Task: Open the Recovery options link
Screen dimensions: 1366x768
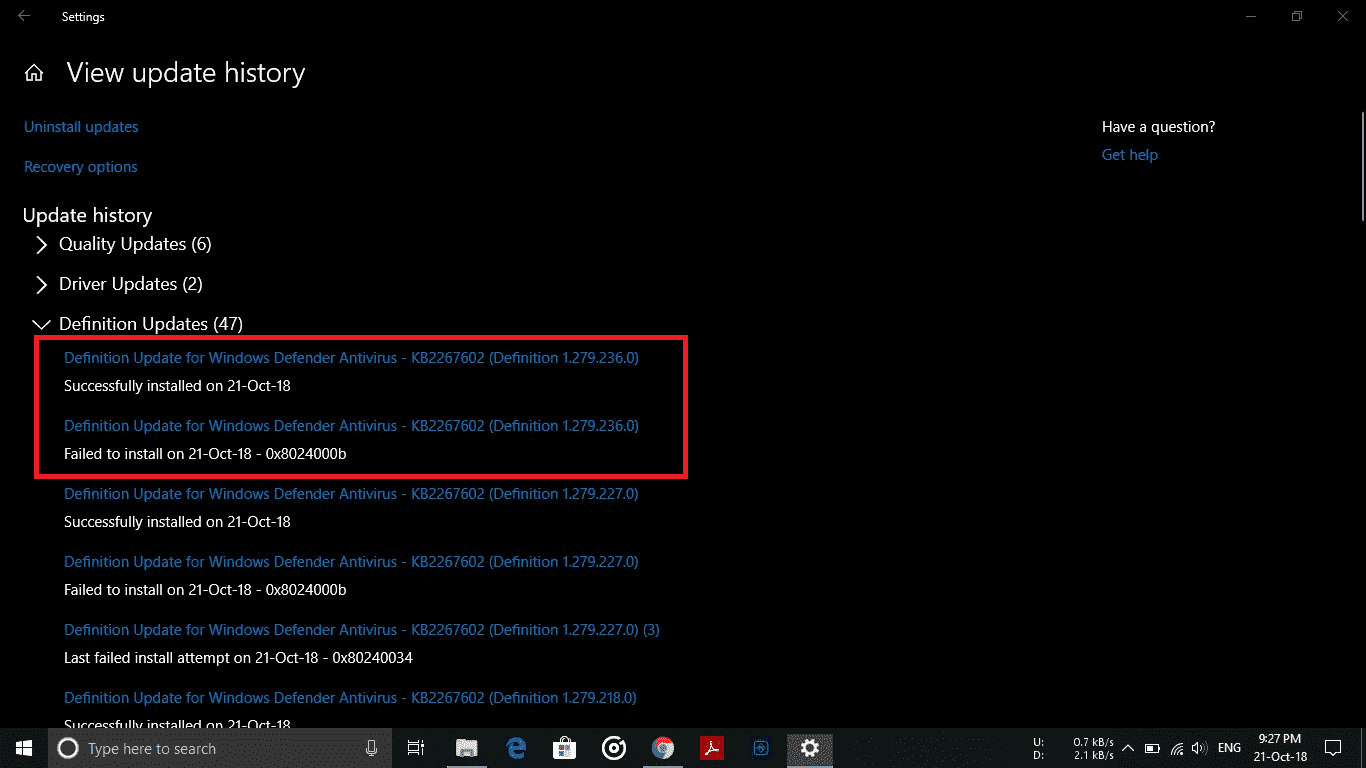Action: [81, 167]
